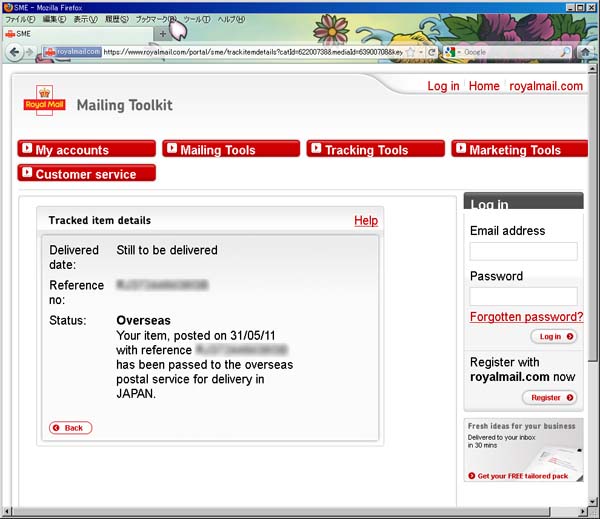The image size is (600, 519).
Task: Open the ツール(T) menu
Action: [x=197, y=19]
